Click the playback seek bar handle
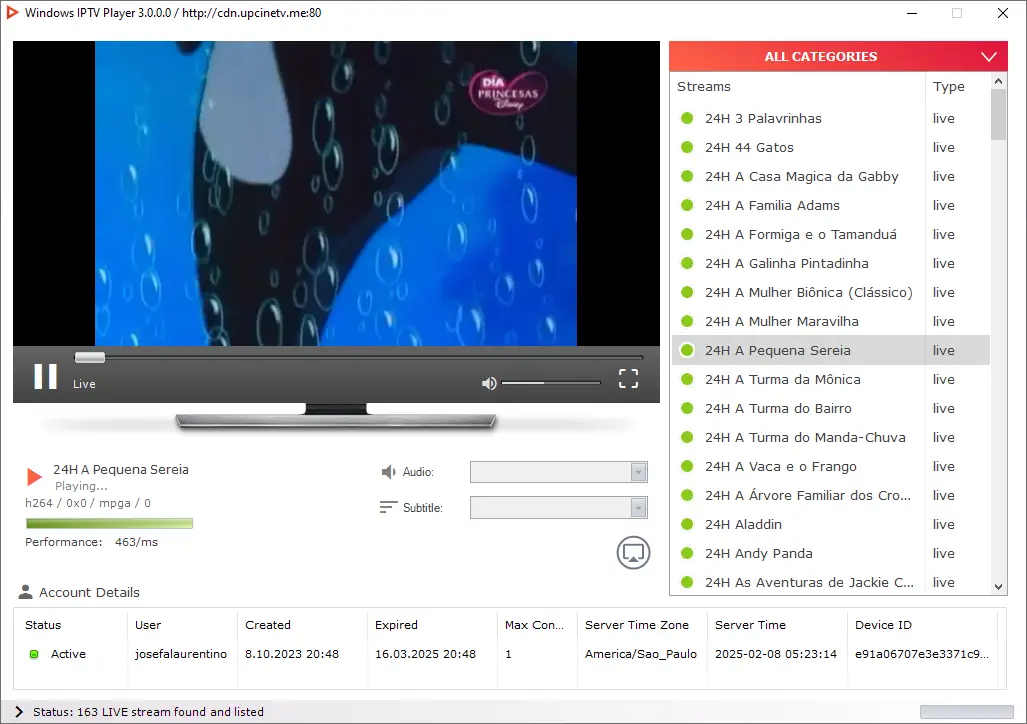This screenshot has height=724, width=1027. pyautogui.click(x=90, y=357)
